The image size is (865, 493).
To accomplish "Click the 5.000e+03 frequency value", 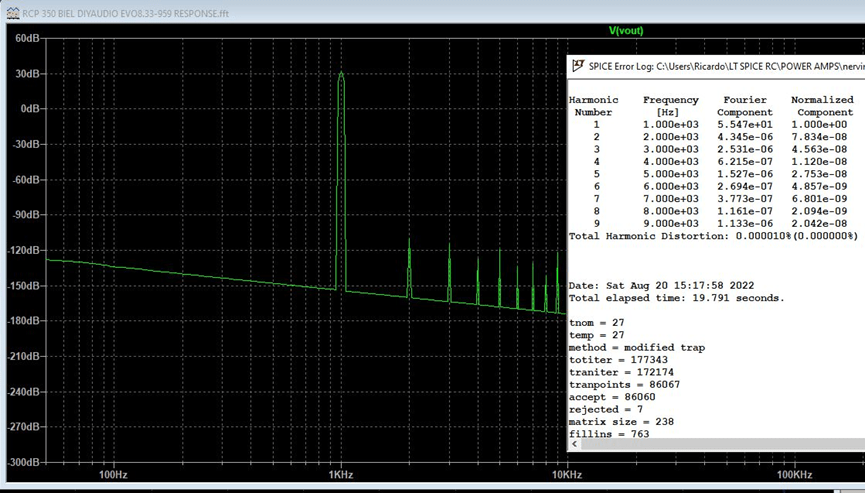I will click(671, 174).
